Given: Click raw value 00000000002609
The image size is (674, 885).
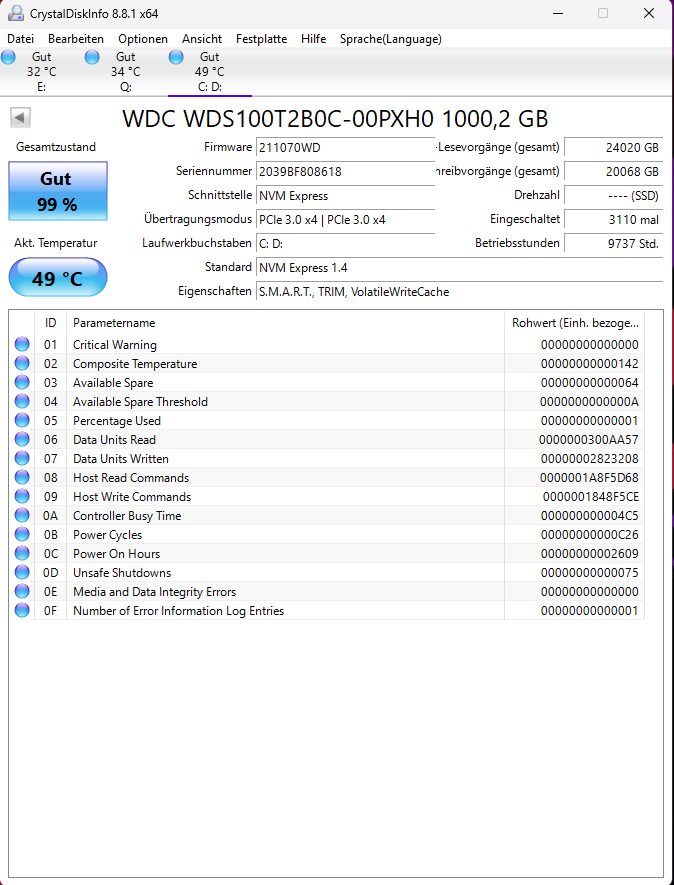Looking at the screenshot, I should (589, 554).
